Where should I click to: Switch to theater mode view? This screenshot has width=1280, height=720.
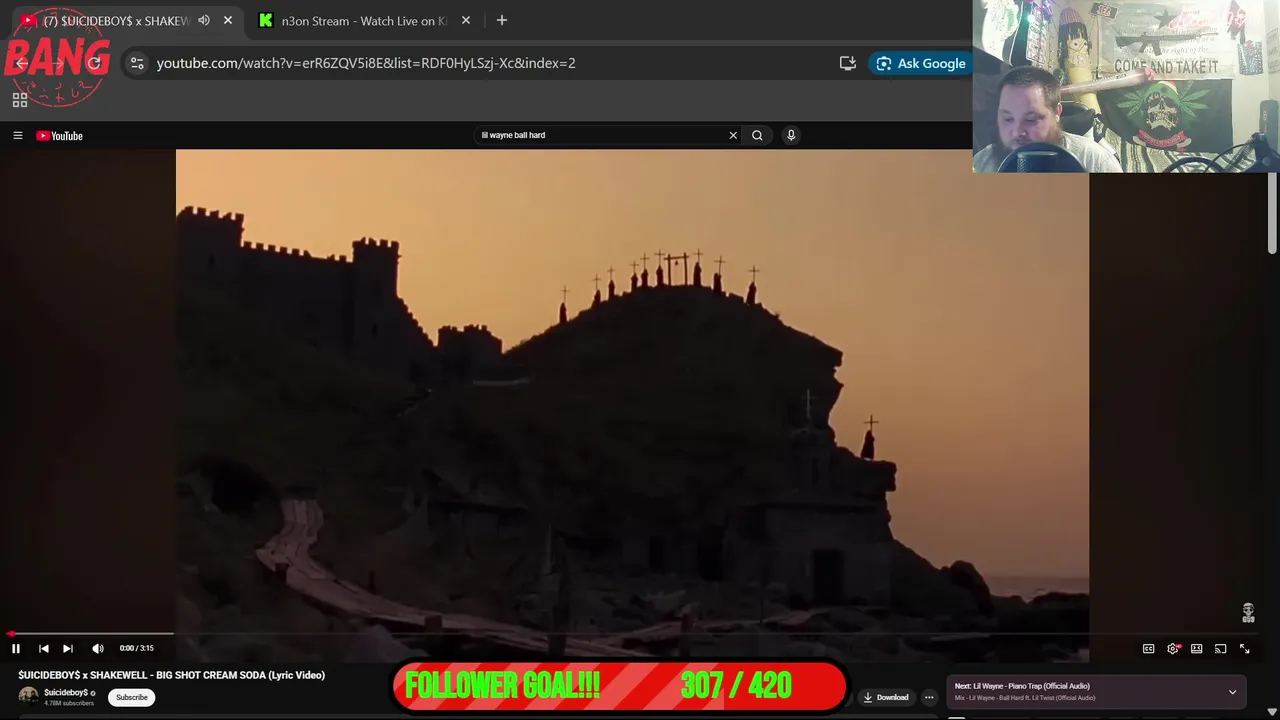click(x=1196, y=649)
